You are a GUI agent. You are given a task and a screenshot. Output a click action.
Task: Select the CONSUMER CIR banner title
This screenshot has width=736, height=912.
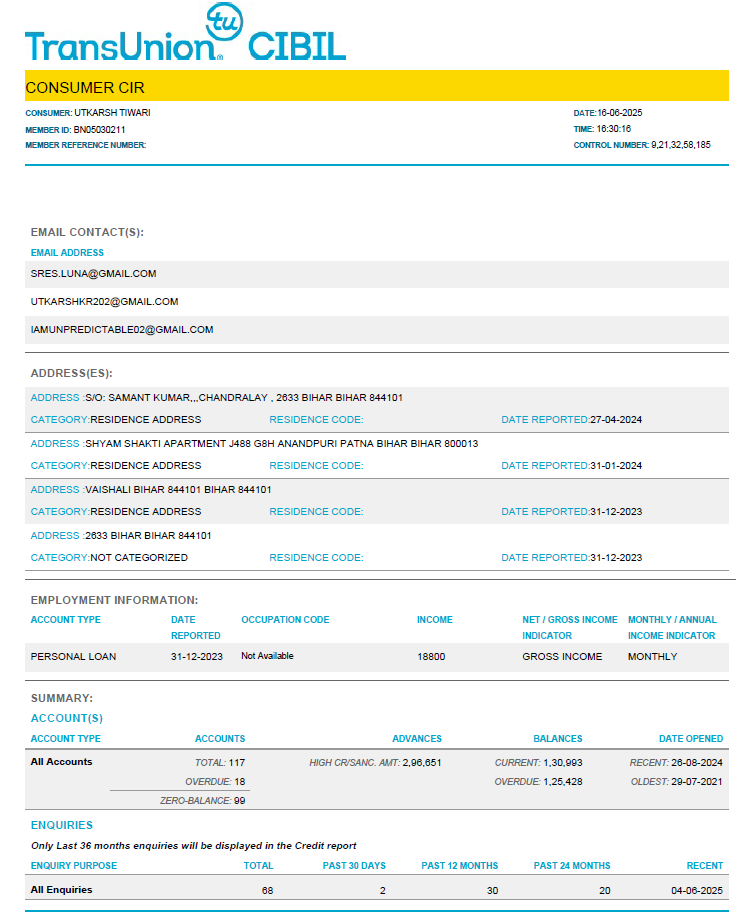click(85, 88)
